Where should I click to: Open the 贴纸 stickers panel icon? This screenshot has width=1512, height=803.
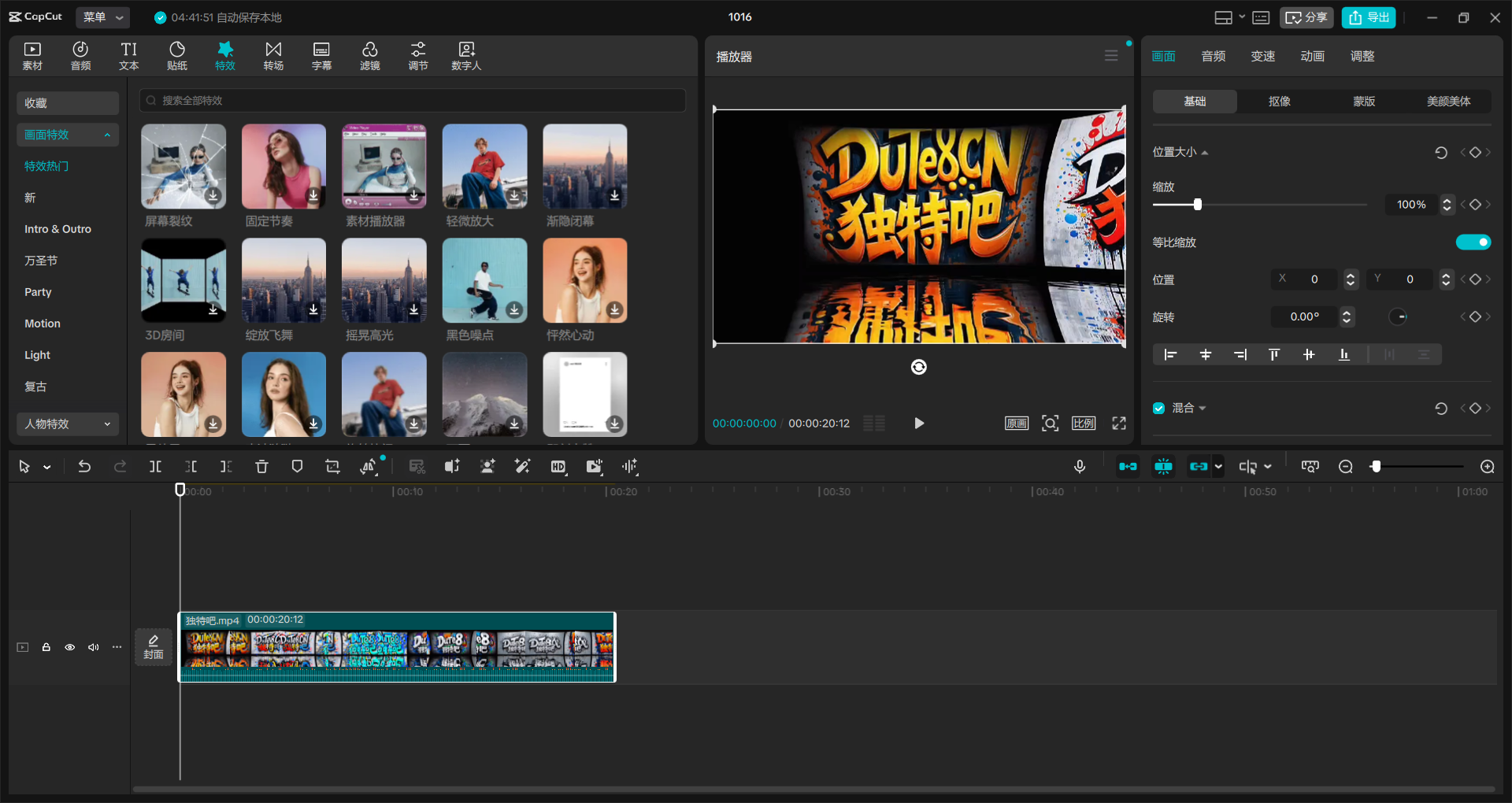pos(177,56)
